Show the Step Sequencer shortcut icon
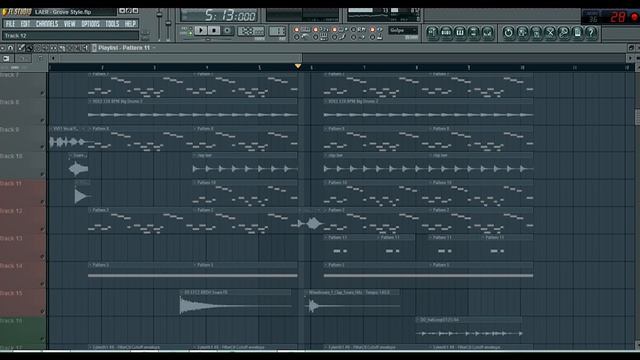 (446, 32)
